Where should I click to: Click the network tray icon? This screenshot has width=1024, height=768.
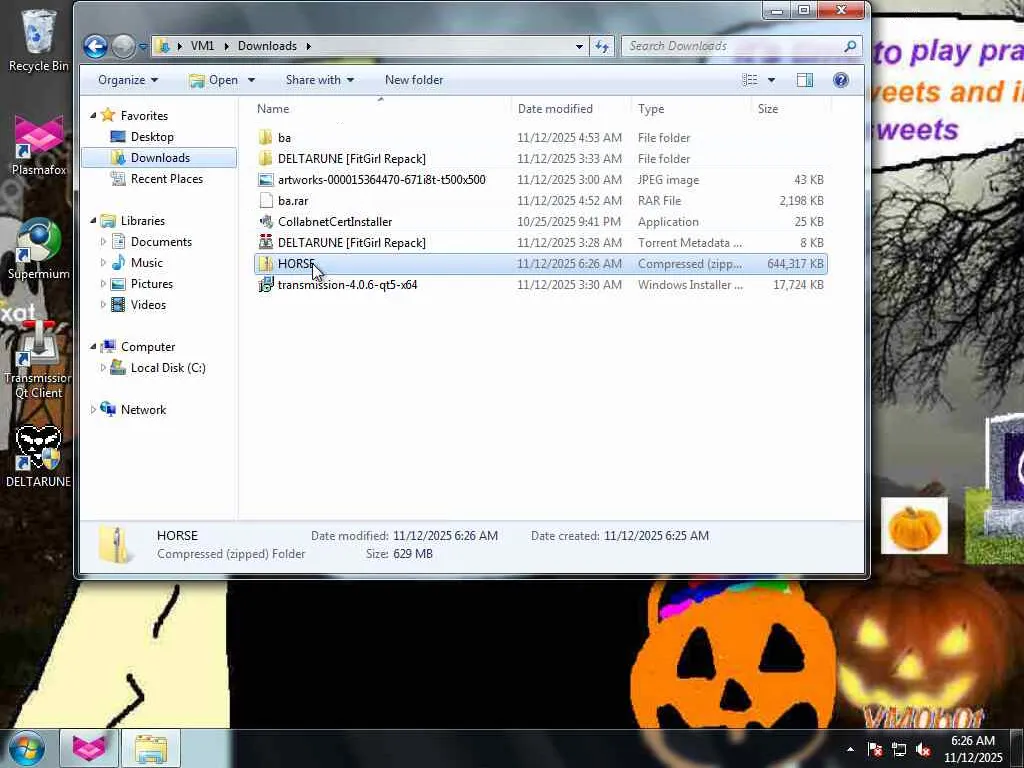(899, 750)
